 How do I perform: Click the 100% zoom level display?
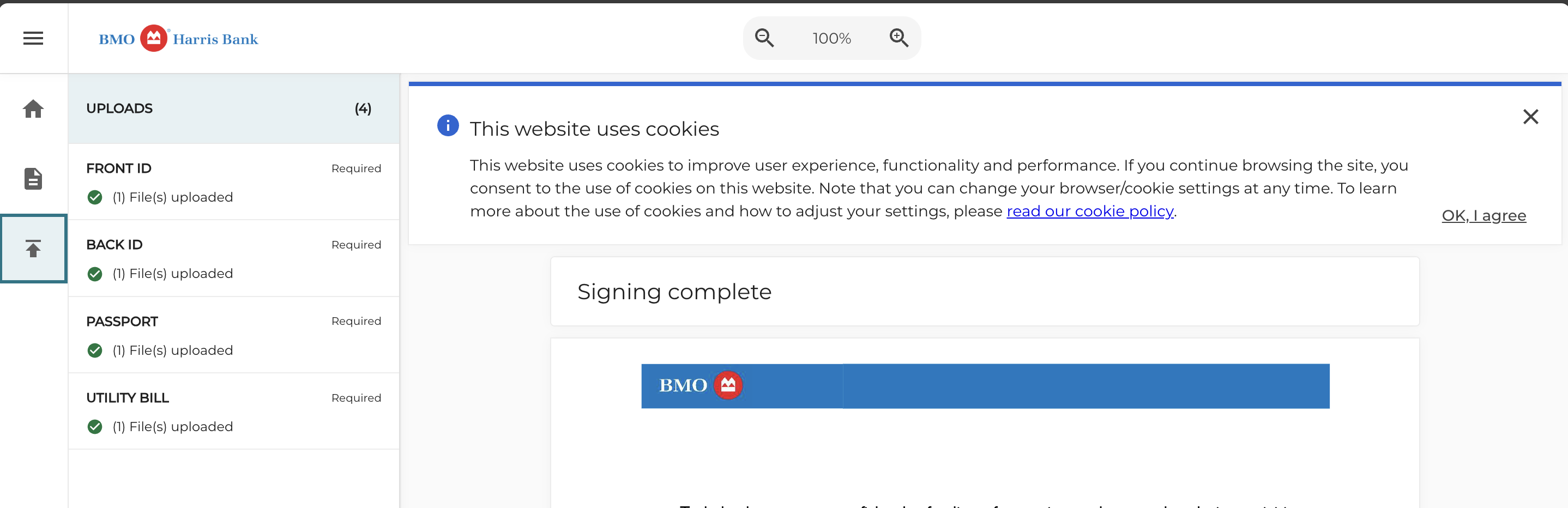[831, 38]
